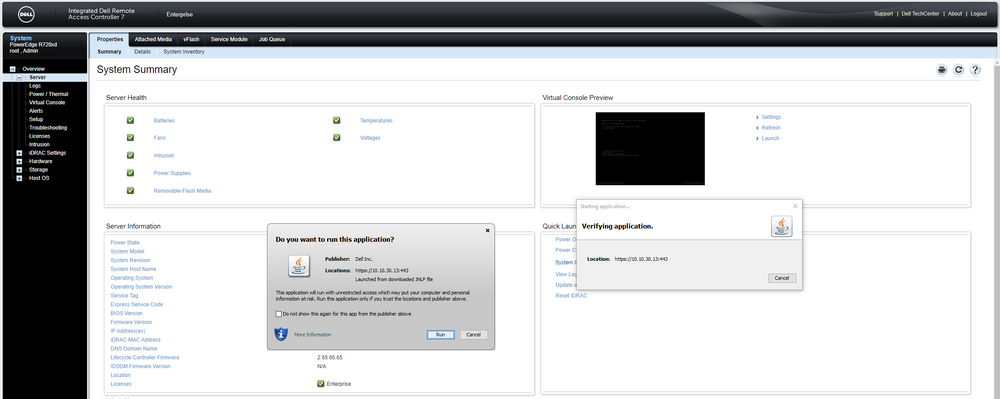Click shield info icon beside More Information

pos(281,334)
